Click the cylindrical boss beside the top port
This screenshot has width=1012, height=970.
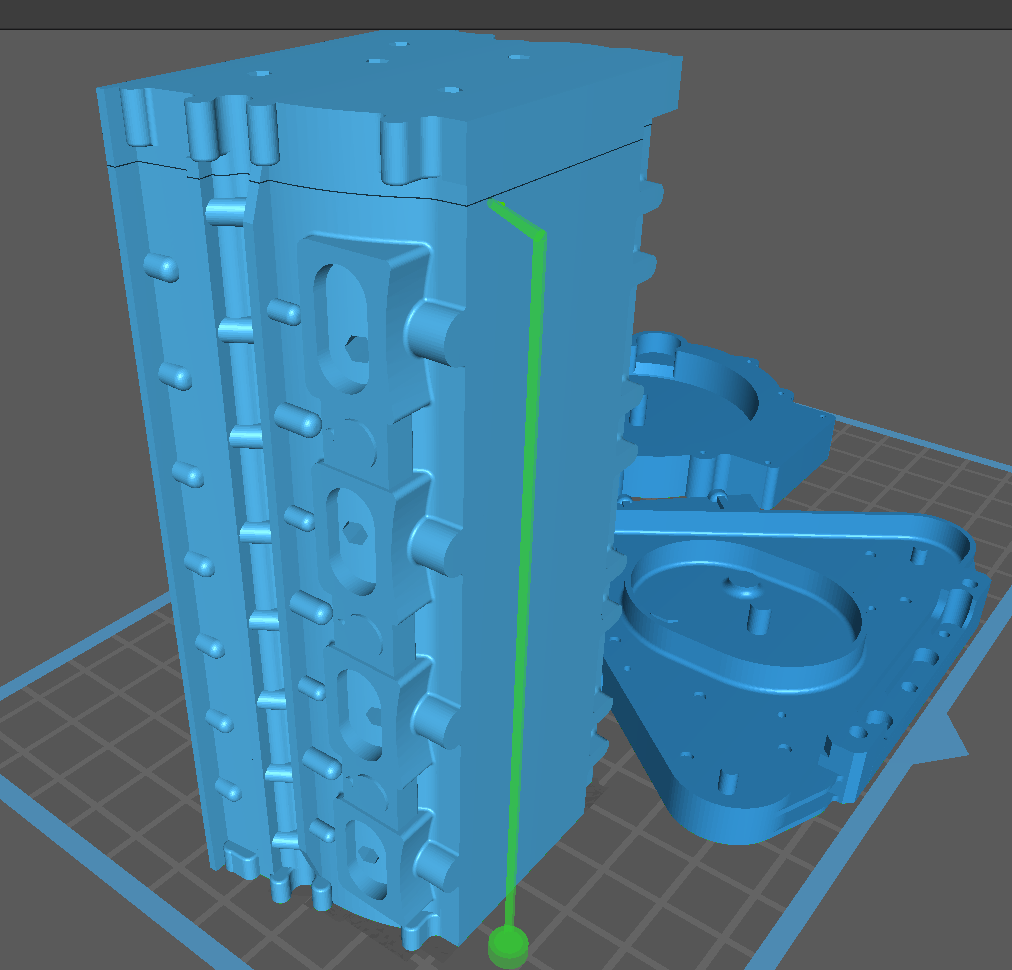pyautogui.click(x=436, y=332)
